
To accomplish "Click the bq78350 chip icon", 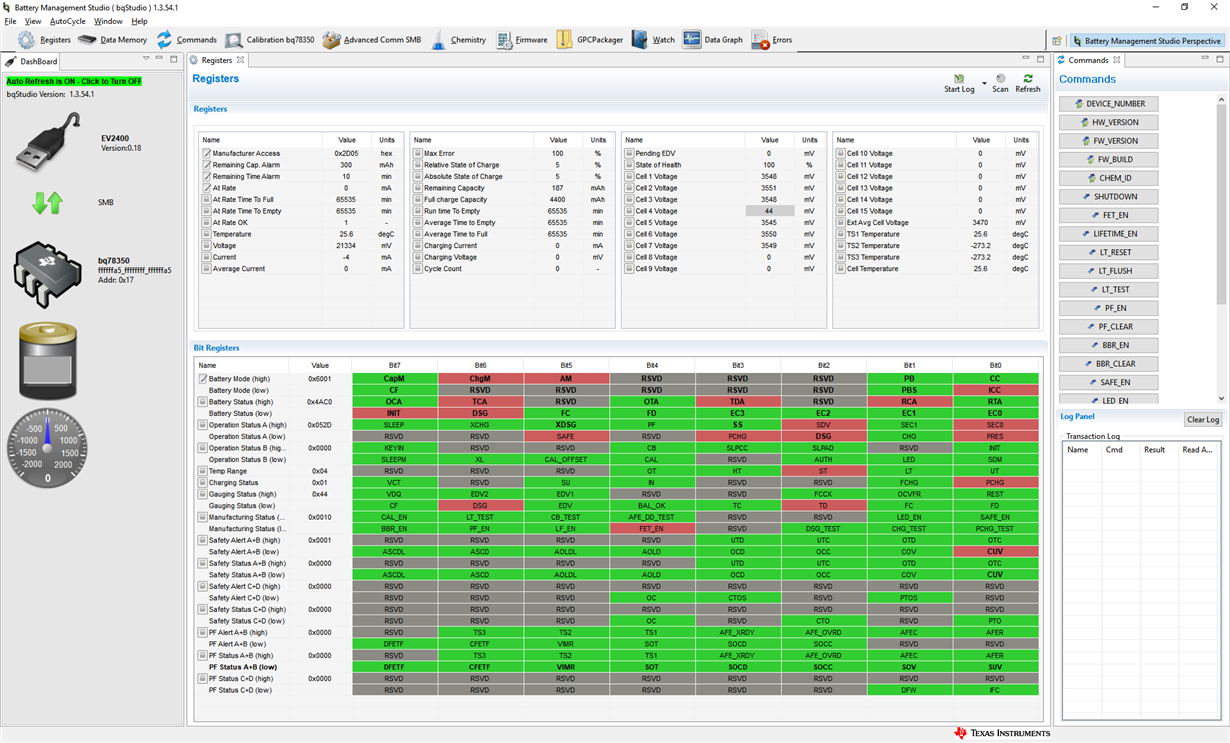I will (x=47, y=272).
